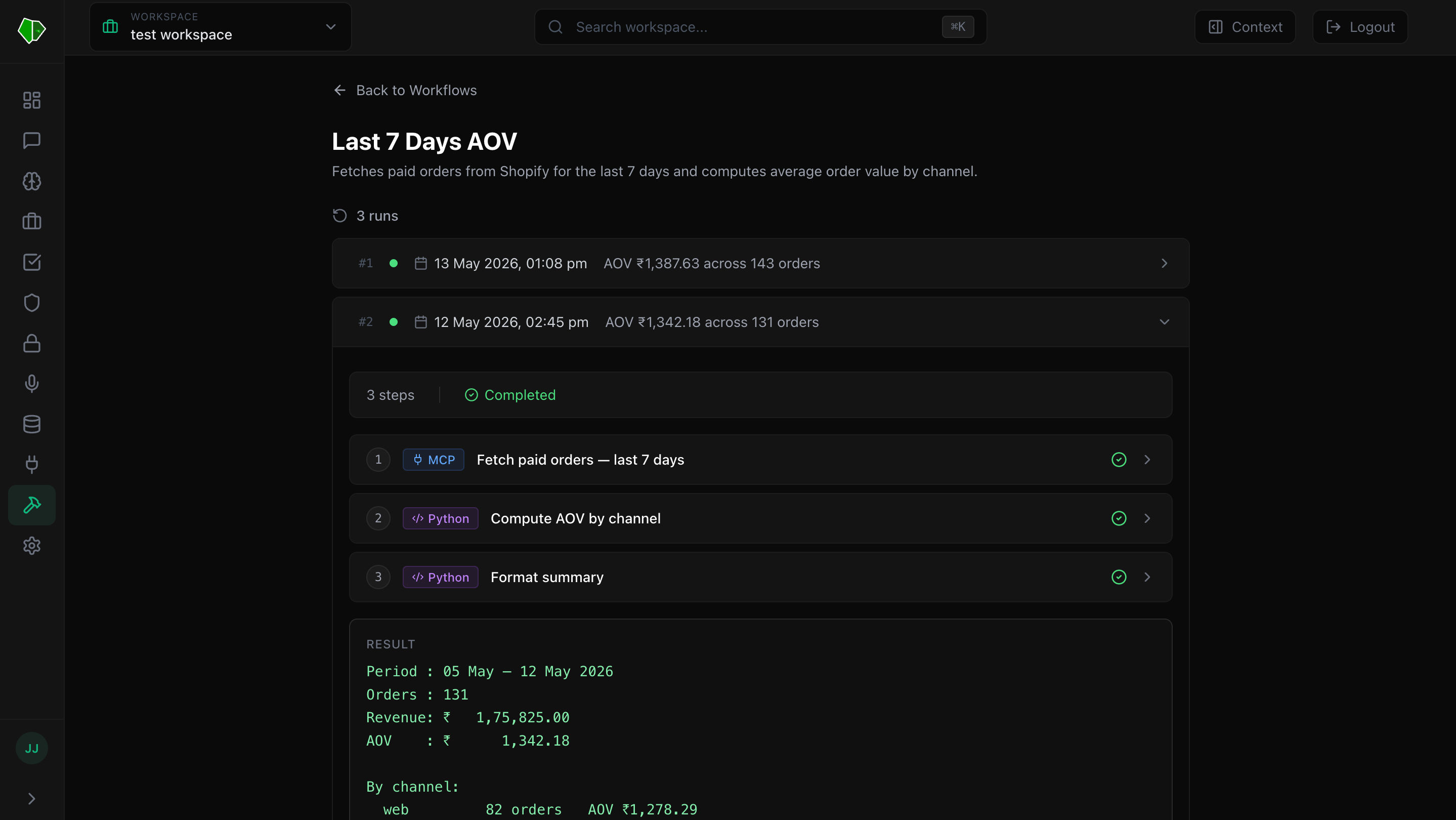The height and width of the screenshot is (820, 1456).
Task: Click the green app logo
Action: click(32, 29)
